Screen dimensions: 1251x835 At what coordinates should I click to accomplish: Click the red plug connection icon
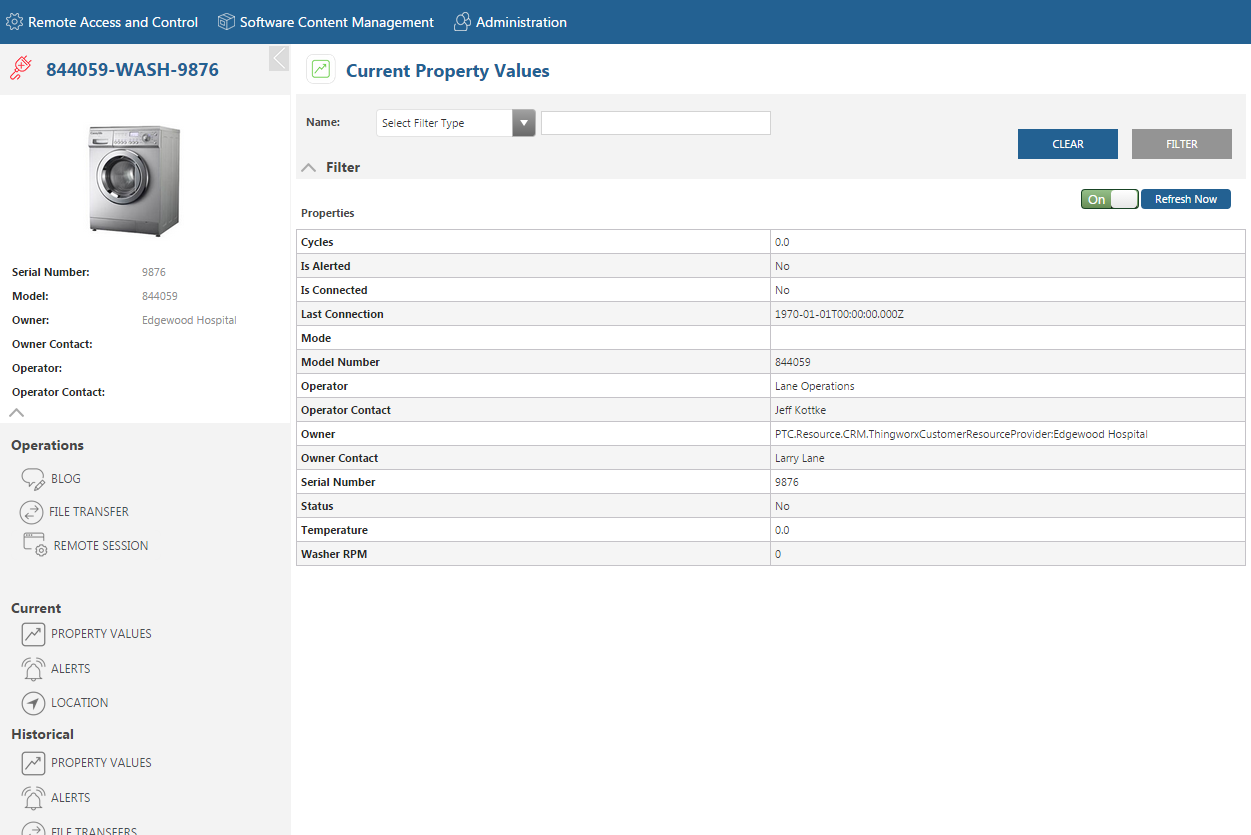[x=20, y=68]
